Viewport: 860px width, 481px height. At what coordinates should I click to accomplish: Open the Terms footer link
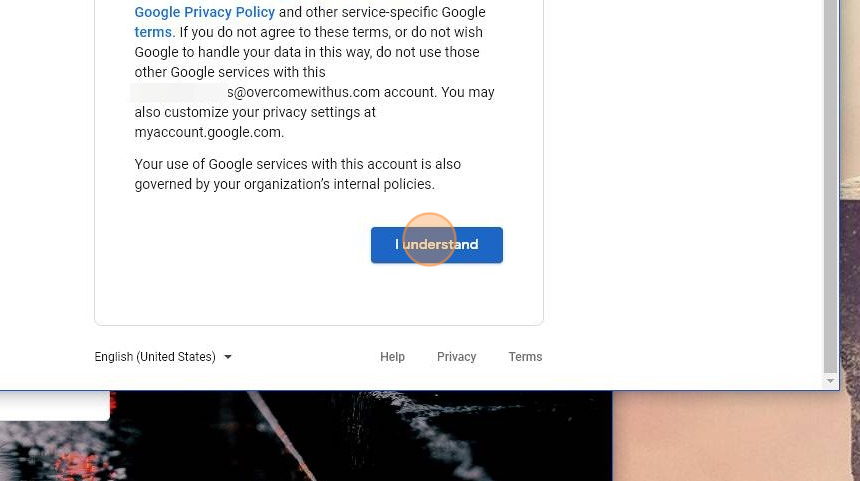pos(525,356)
